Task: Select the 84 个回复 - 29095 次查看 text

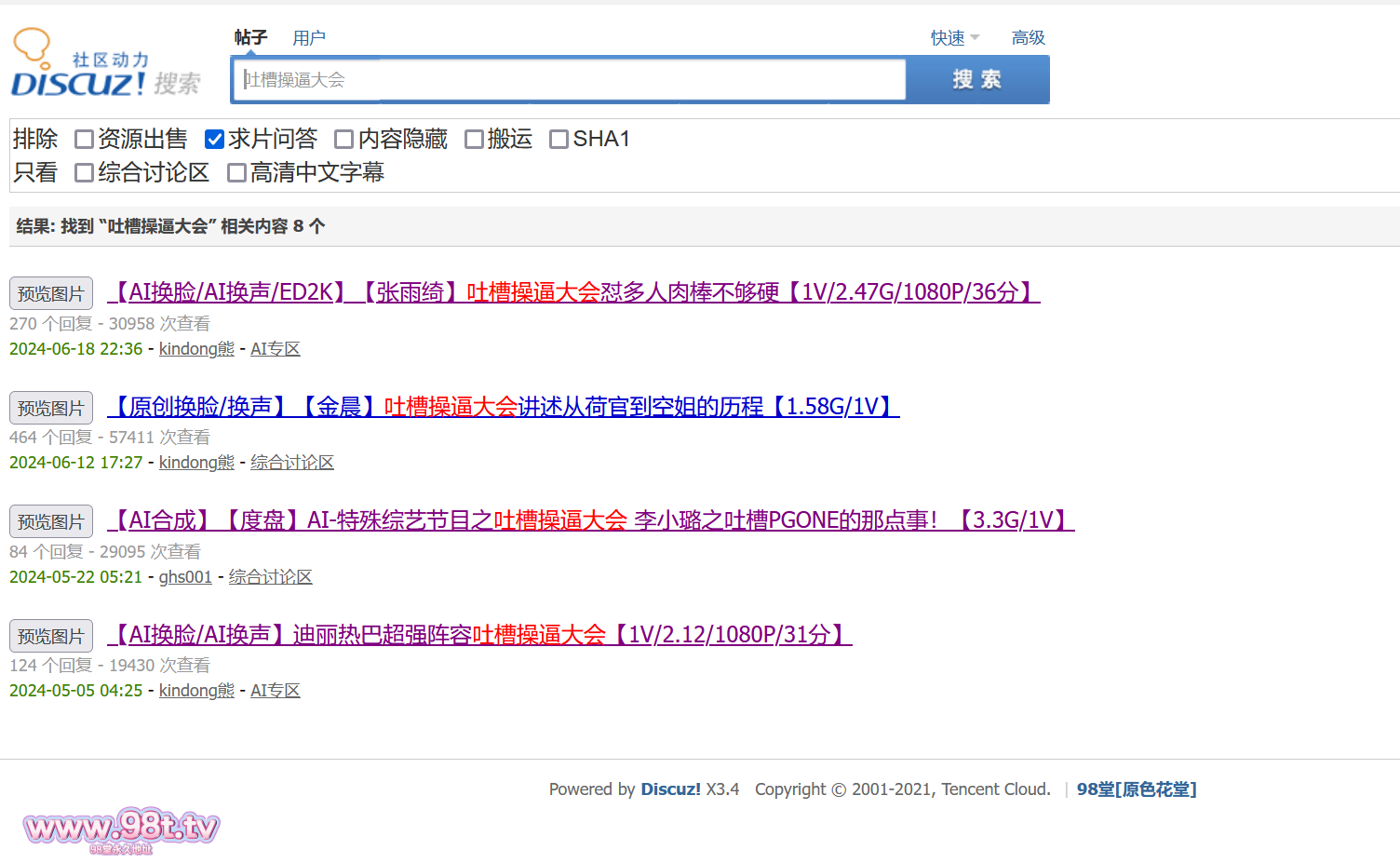Action: coord(105,552)
